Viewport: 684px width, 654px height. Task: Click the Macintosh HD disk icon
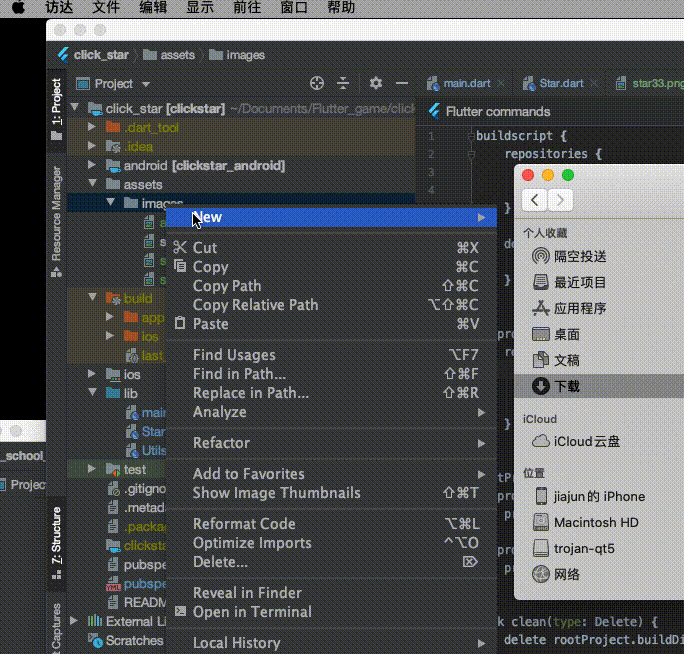click(x=541, y=522)
